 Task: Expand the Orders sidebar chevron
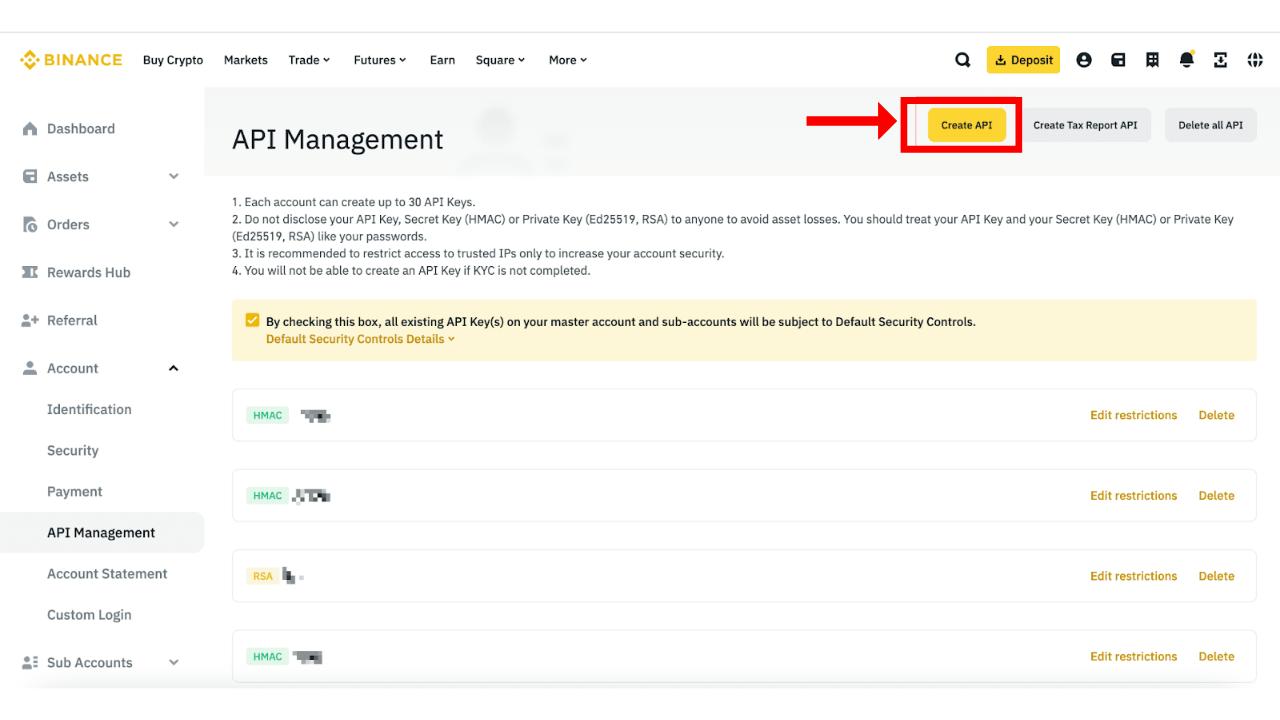tap(174, 225)
